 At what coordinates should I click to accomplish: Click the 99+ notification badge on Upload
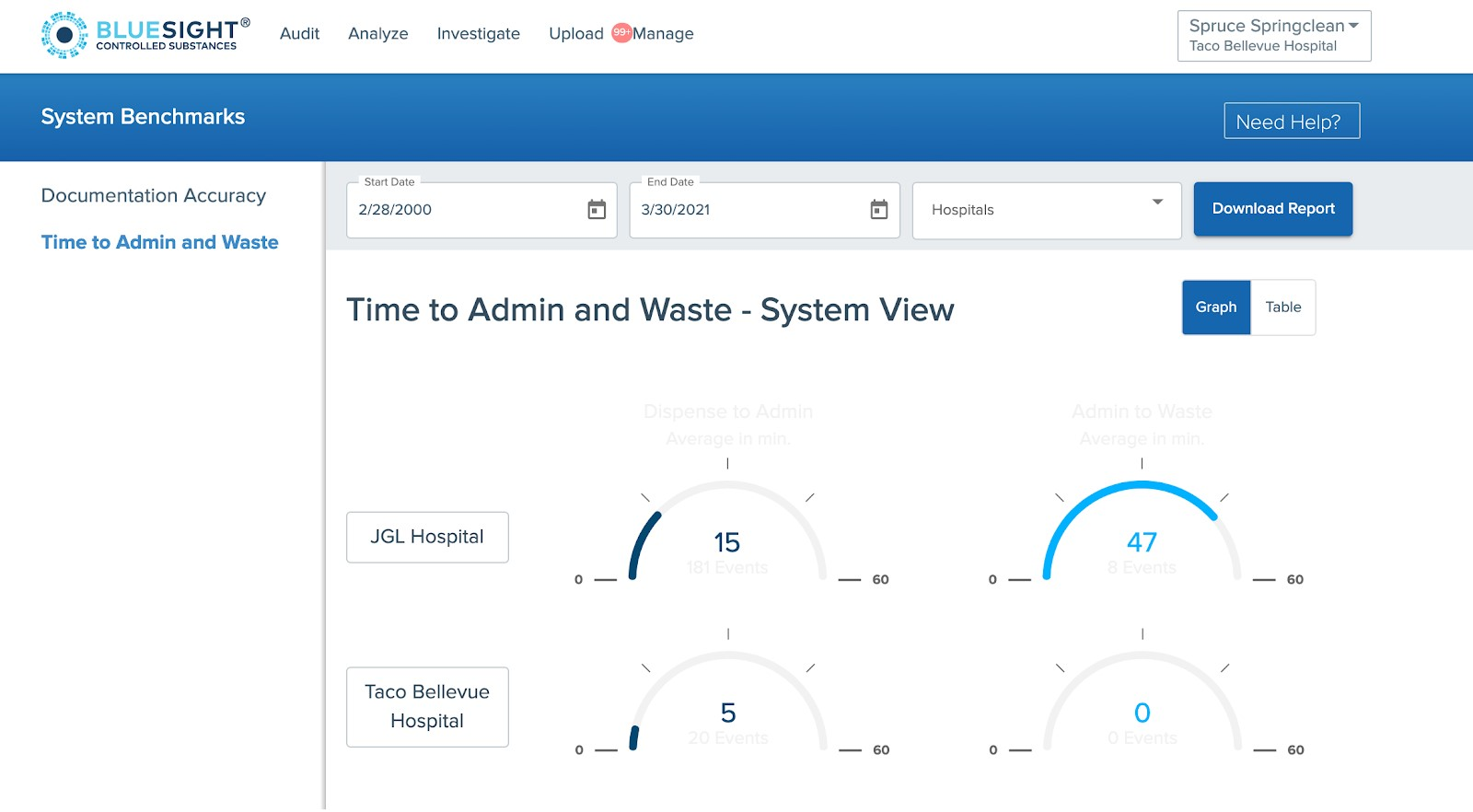pyautogui.click(x=621, y=32)
